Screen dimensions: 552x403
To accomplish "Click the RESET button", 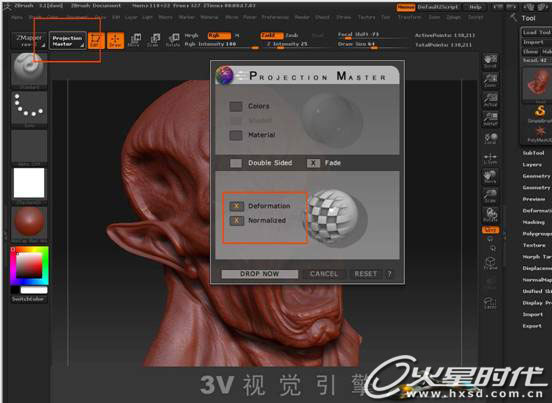I will [x=365, y=274].
